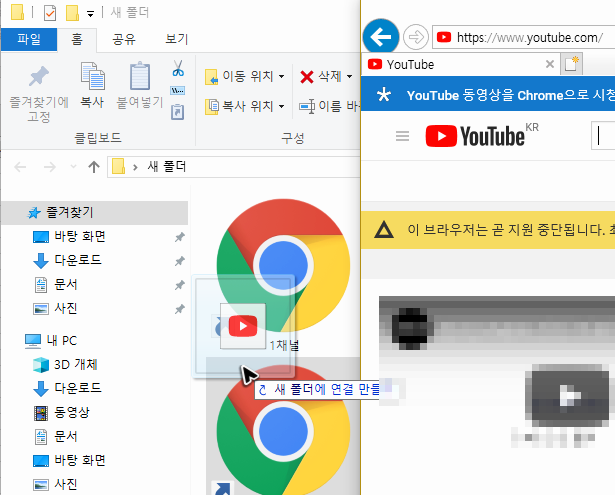Click the paste shortcut icon
The image size is (615, 495).
pos(178,112)
